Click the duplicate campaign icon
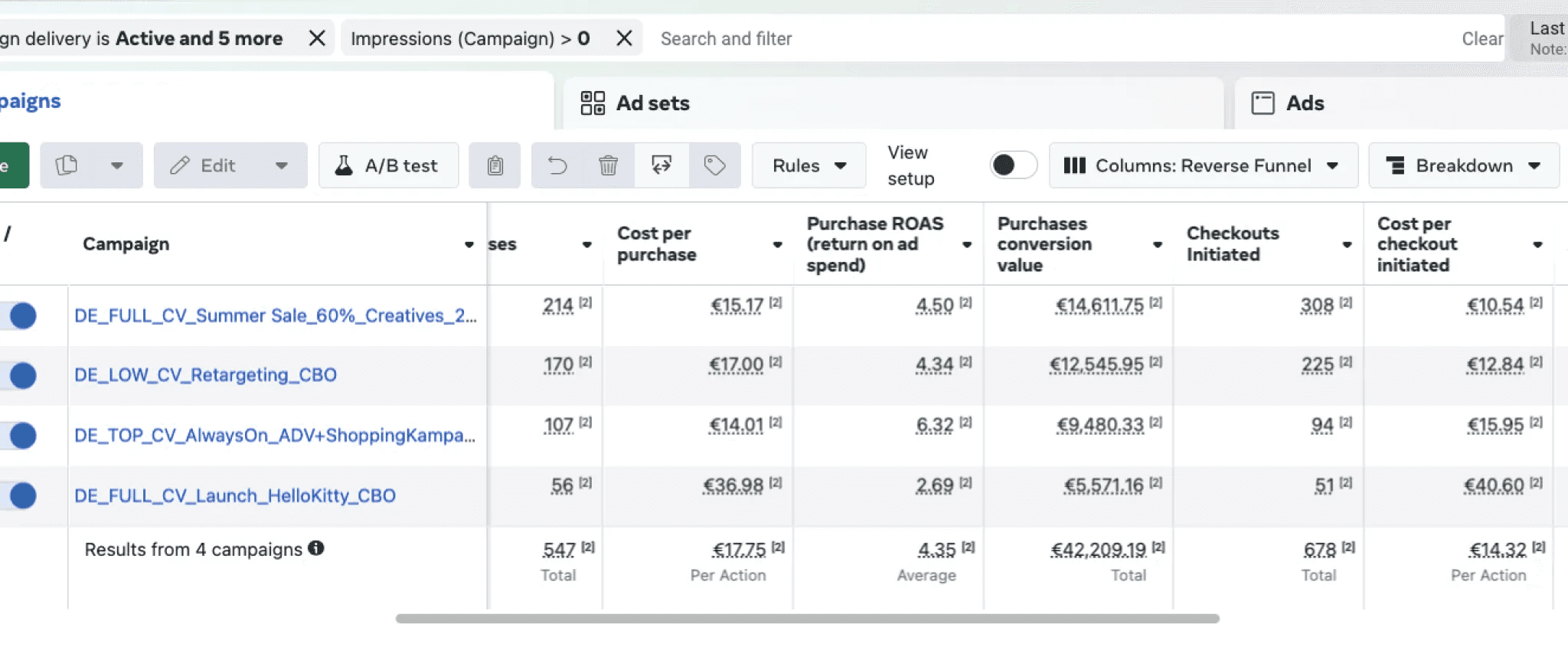Image resolution: width=1568 pixels, height=657 pixels. 67,165
